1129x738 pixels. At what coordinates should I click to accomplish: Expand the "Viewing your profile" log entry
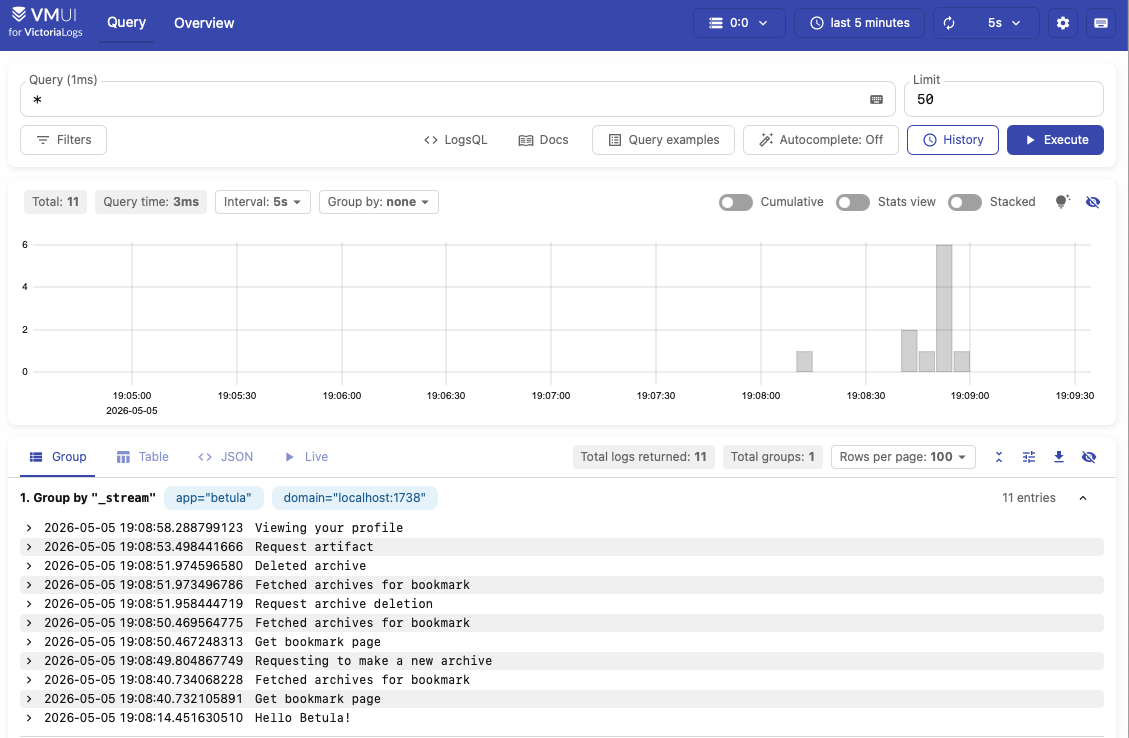point(562,528)
